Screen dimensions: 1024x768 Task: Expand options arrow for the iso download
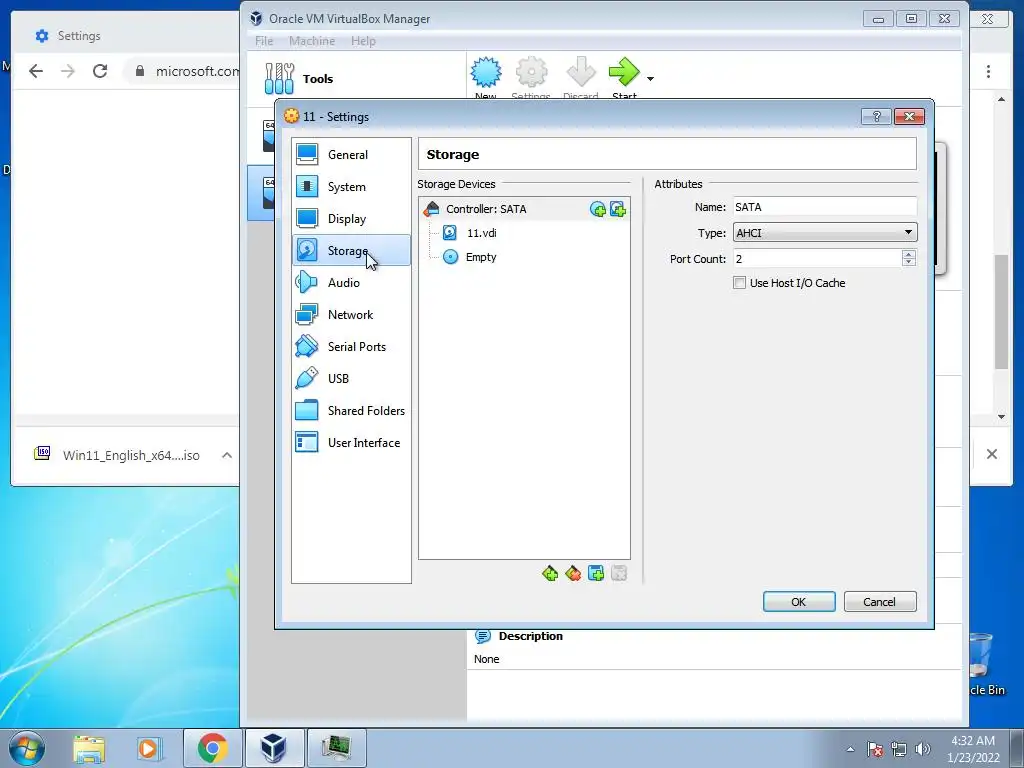click(x=227, y=455)
